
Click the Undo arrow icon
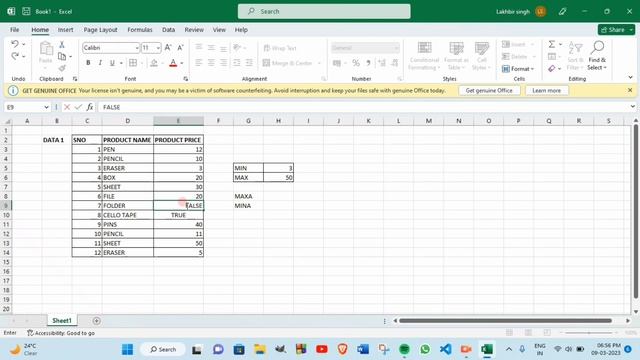[15, 44]
